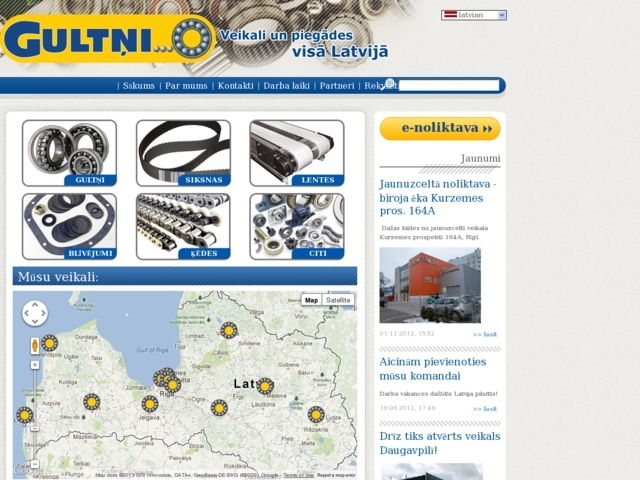Click the orange warehouse building photo
Viewport: 640px width, 480px height.
[430, 285]
